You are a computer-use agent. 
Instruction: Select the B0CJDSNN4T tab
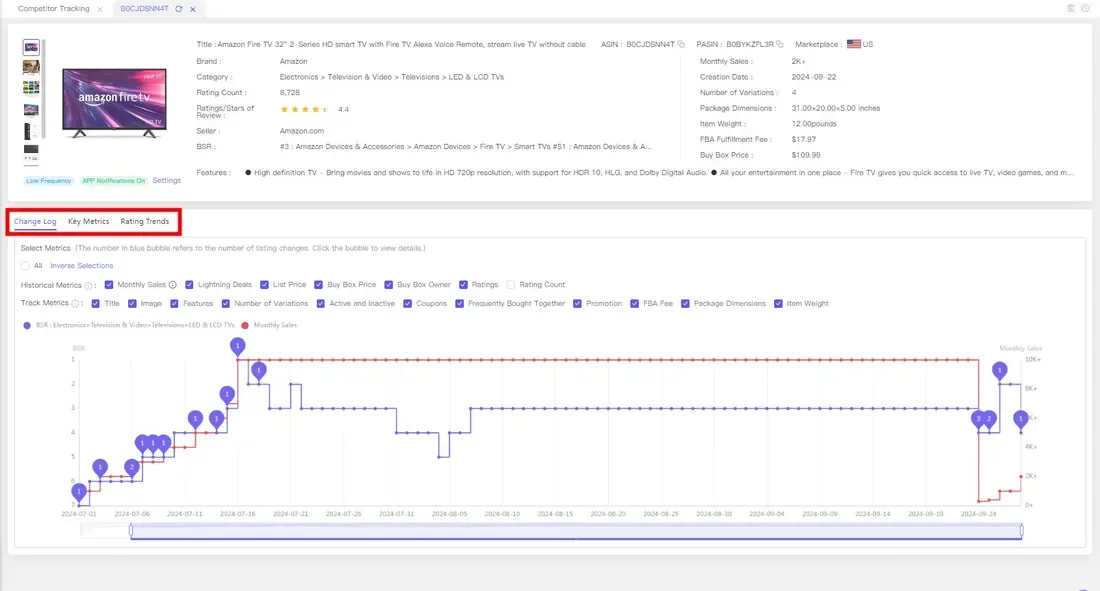(x=145, y=9)
